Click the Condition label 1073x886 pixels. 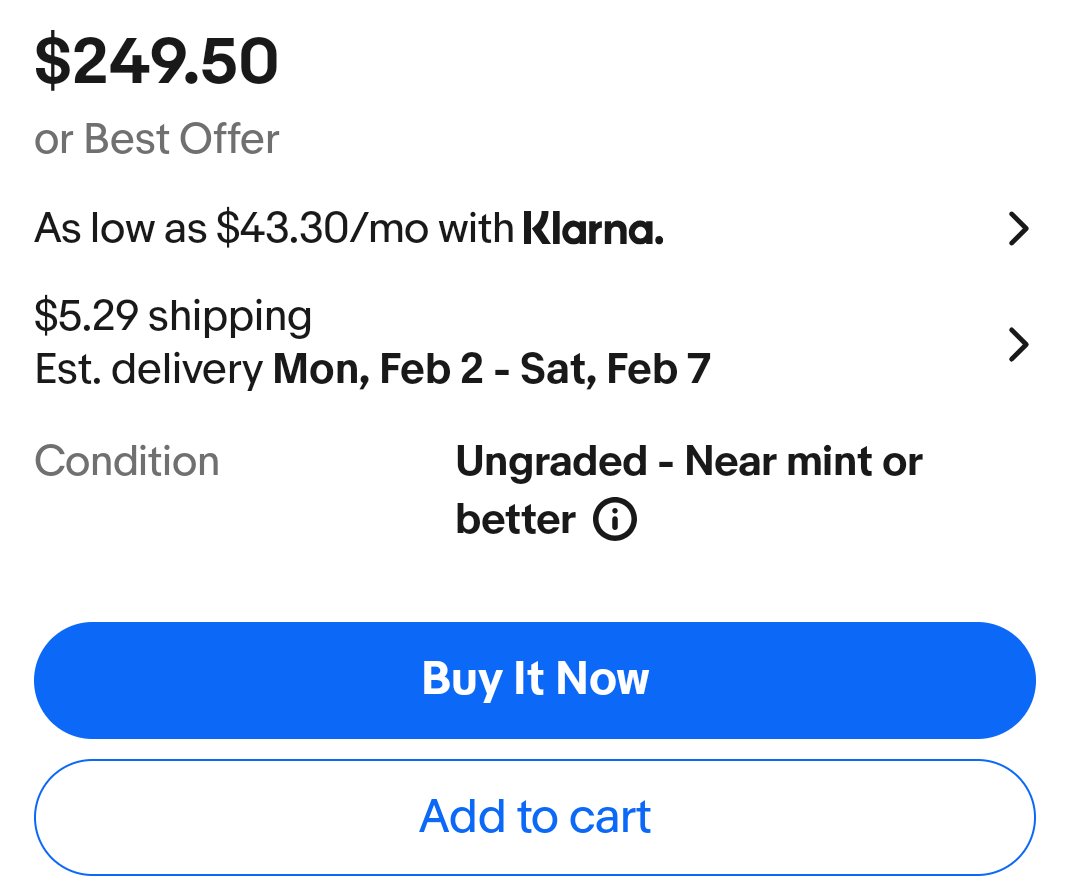click(127, 462)
